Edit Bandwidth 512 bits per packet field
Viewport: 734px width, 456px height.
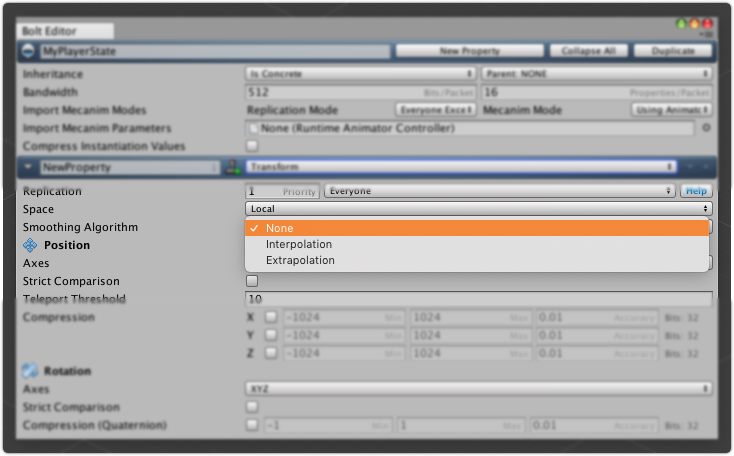coord(360,92)
